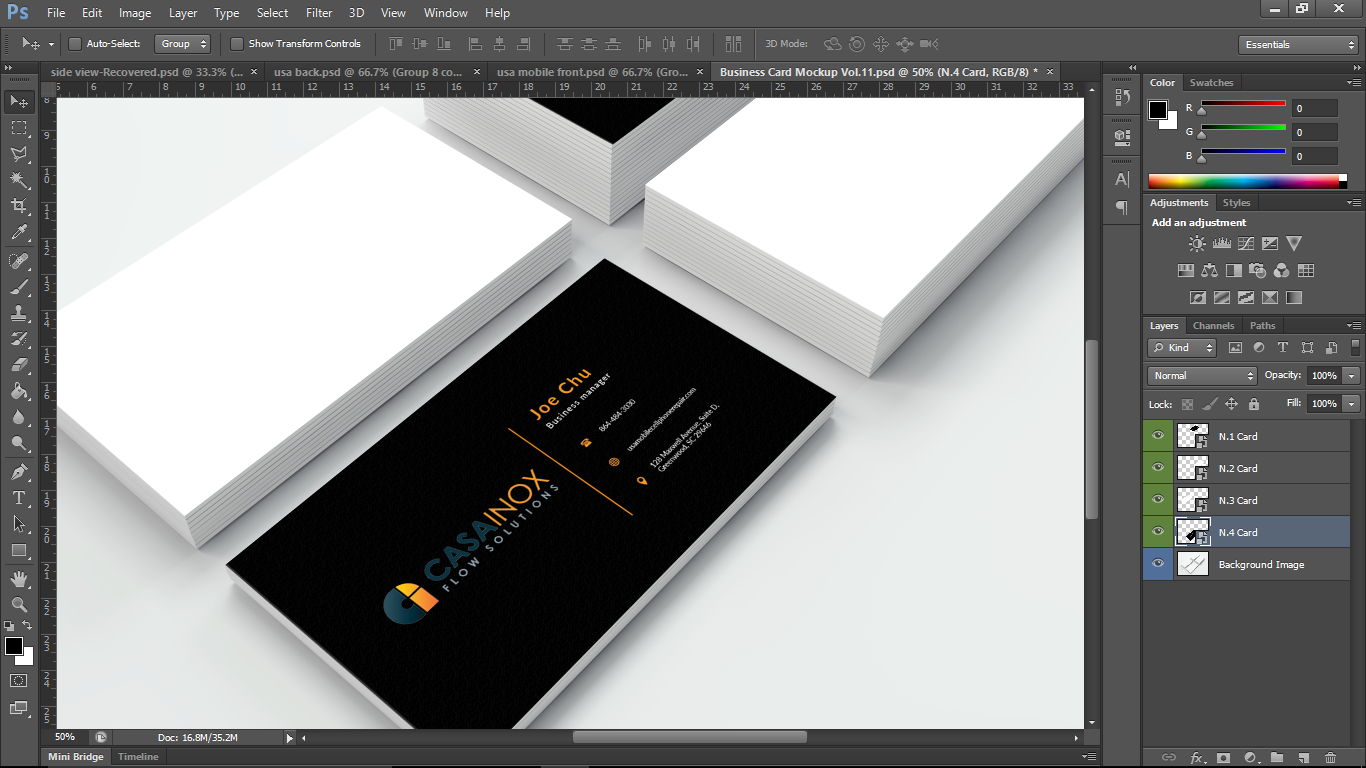Select the Crop tool

click(x=18, y=206)
